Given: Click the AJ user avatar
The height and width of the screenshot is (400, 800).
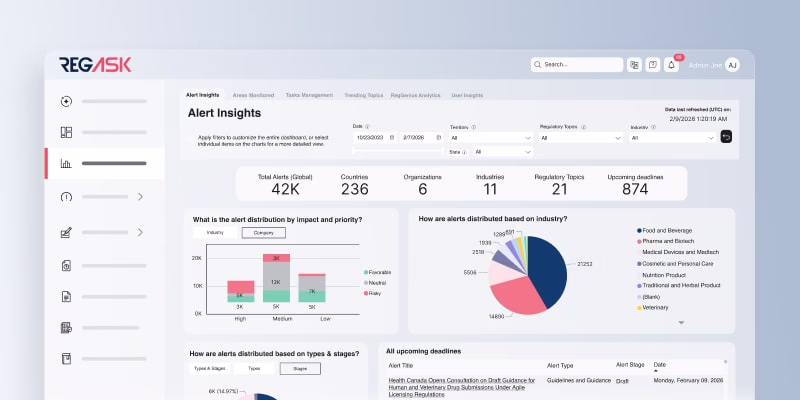Looking at the screenshot, I should coord(732,65).
